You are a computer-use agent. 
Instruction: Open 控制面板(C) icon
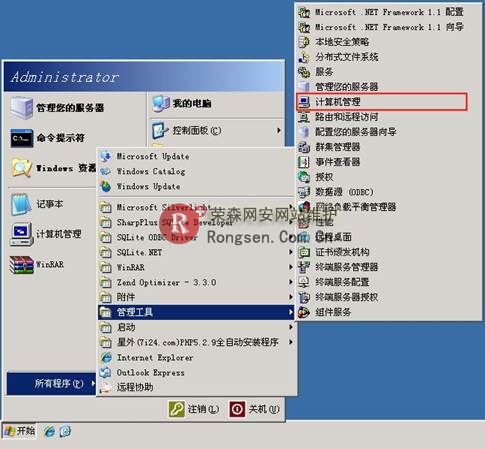point(160,131)
